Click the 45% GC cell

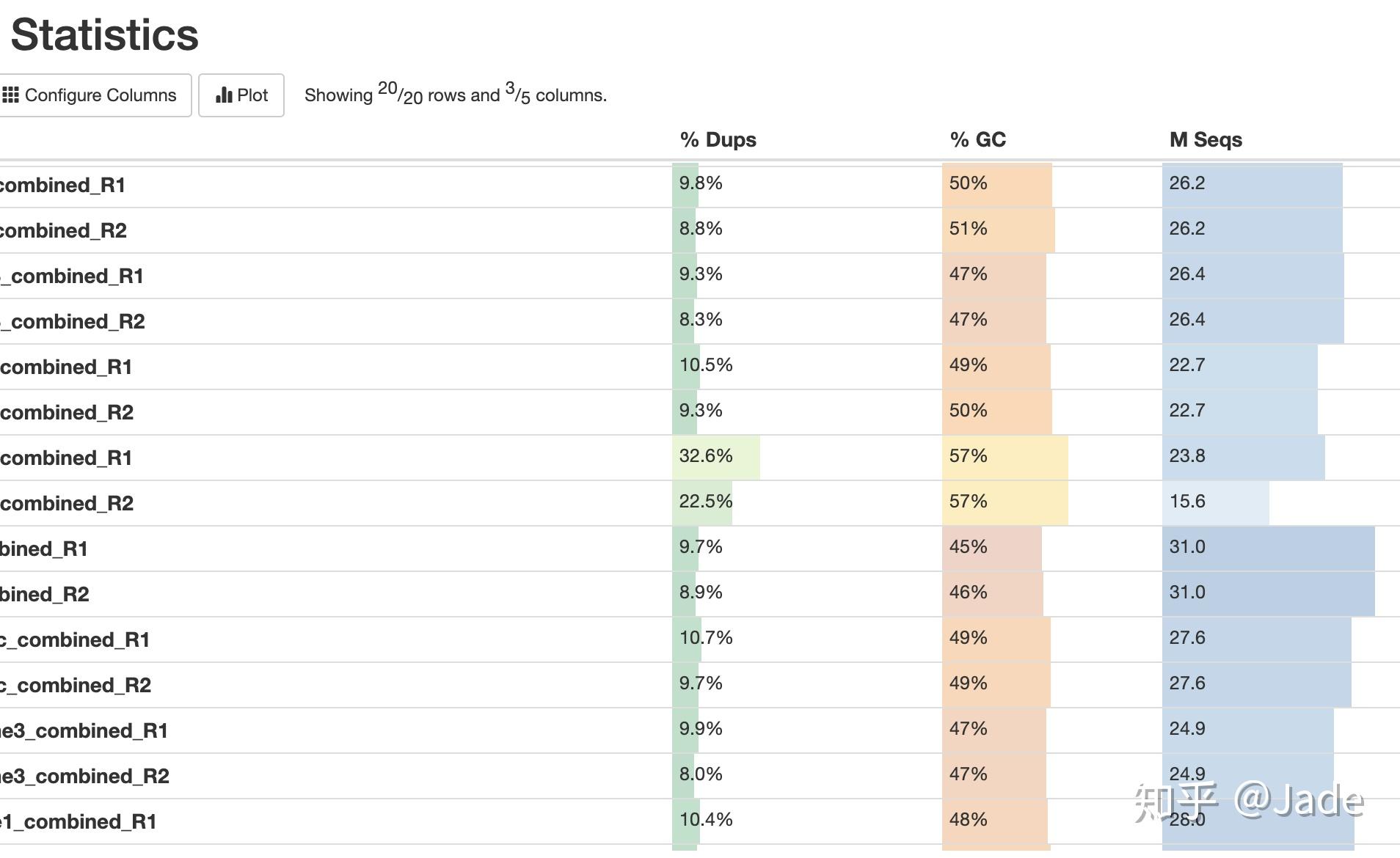point(991,548)
